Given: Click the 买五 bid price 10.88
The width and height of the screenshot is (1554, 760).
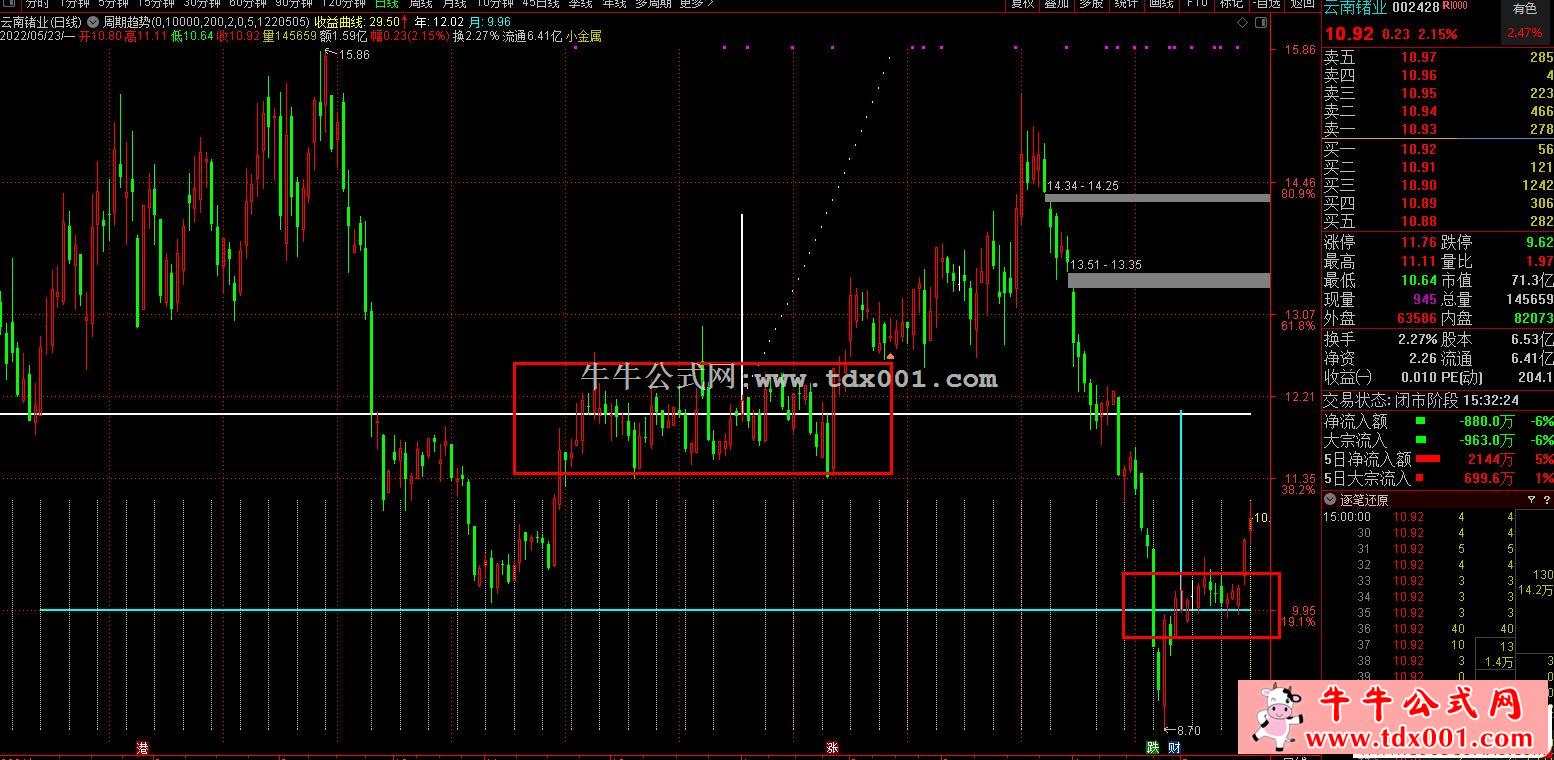Looking at the screenshot, I should pyautogui.click(x=1419, y=221).
